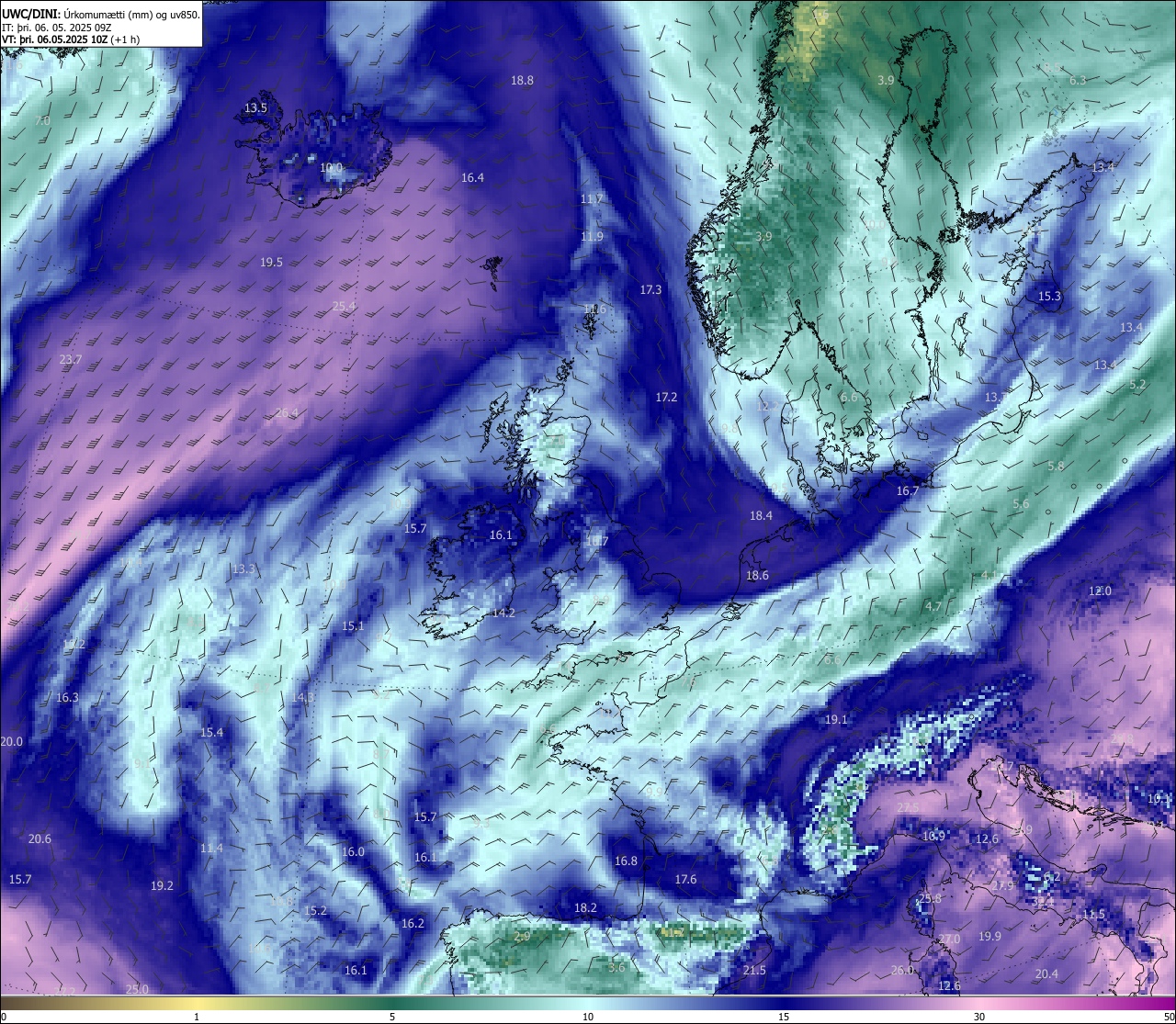Select the 15.1 value southwest of Ireland
Viewport: 1176px width, 1024px height.
[353, 625]
